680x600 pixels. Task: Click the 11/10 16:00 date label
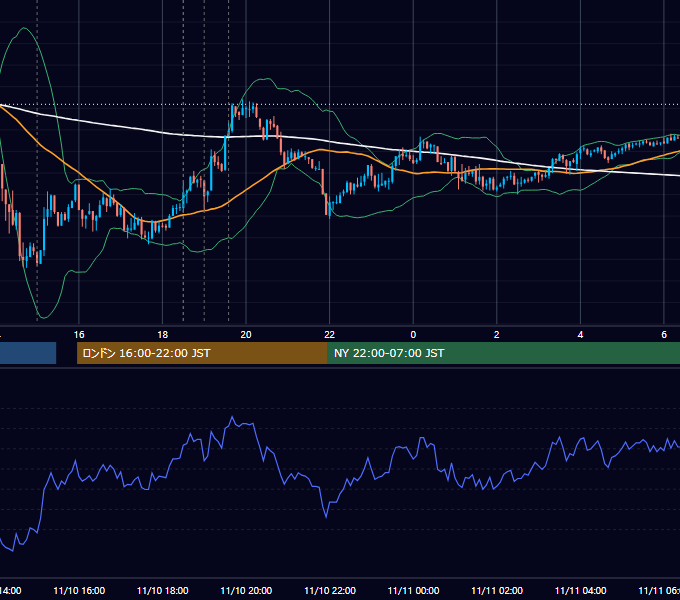[79, 590]
